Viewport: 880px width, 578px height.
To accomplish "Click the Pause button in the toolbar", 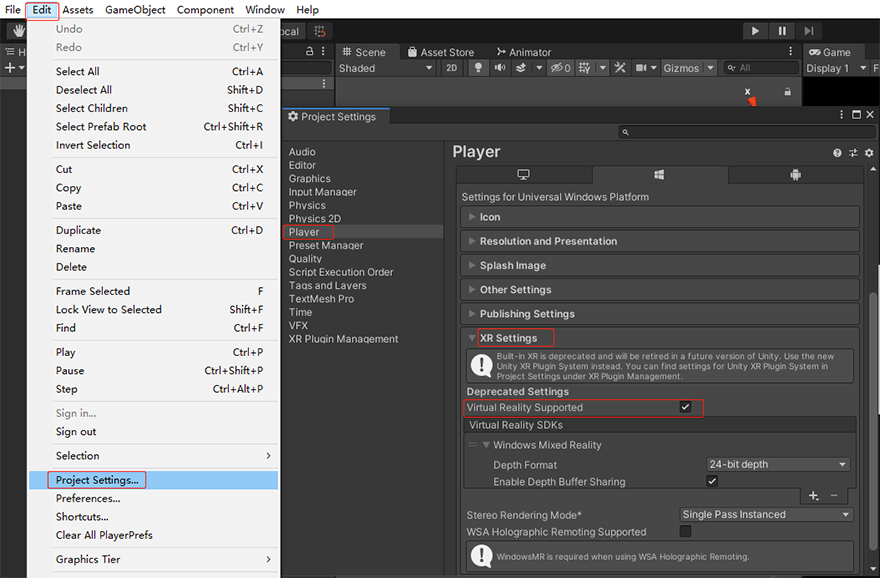I will click(x=782, y=31).
